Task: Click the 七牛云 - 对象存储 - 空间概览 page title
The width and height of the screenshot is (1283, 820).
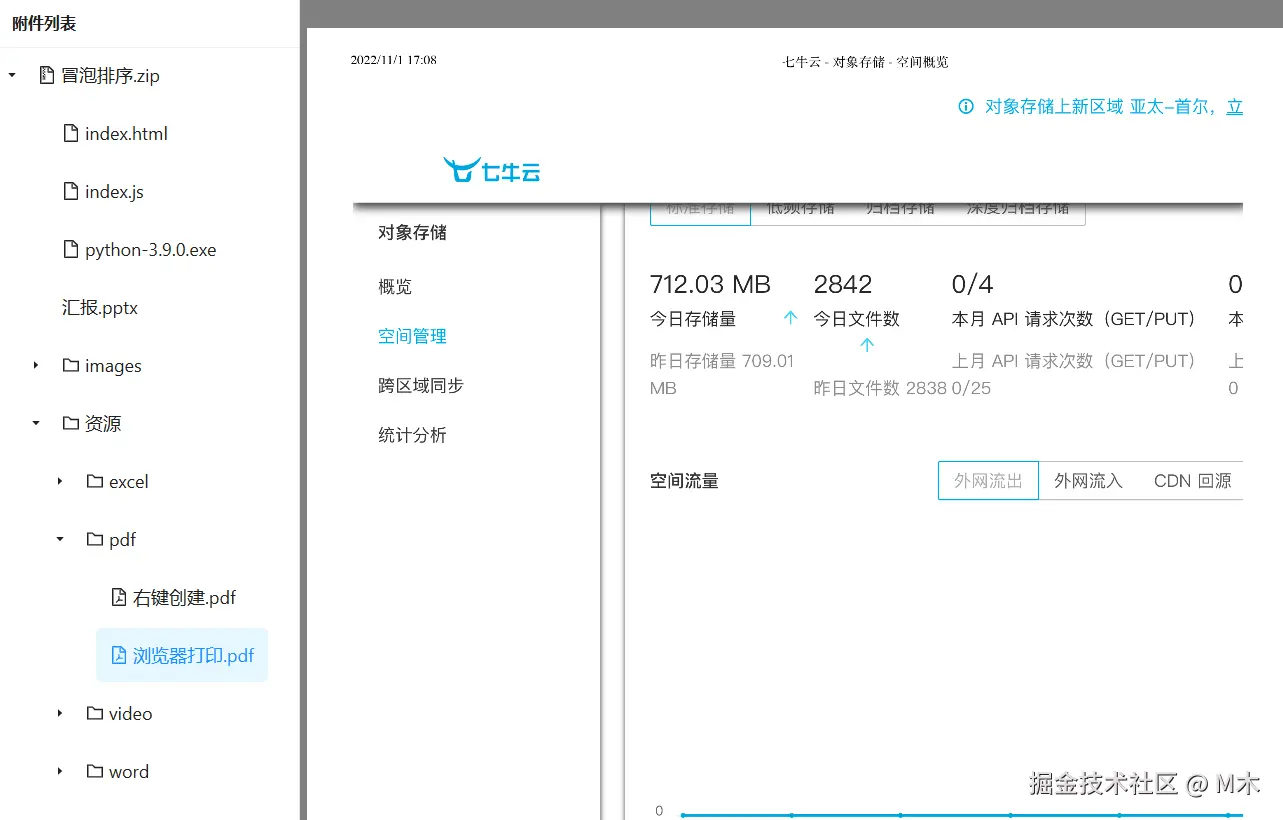Action: coord(865,61)
